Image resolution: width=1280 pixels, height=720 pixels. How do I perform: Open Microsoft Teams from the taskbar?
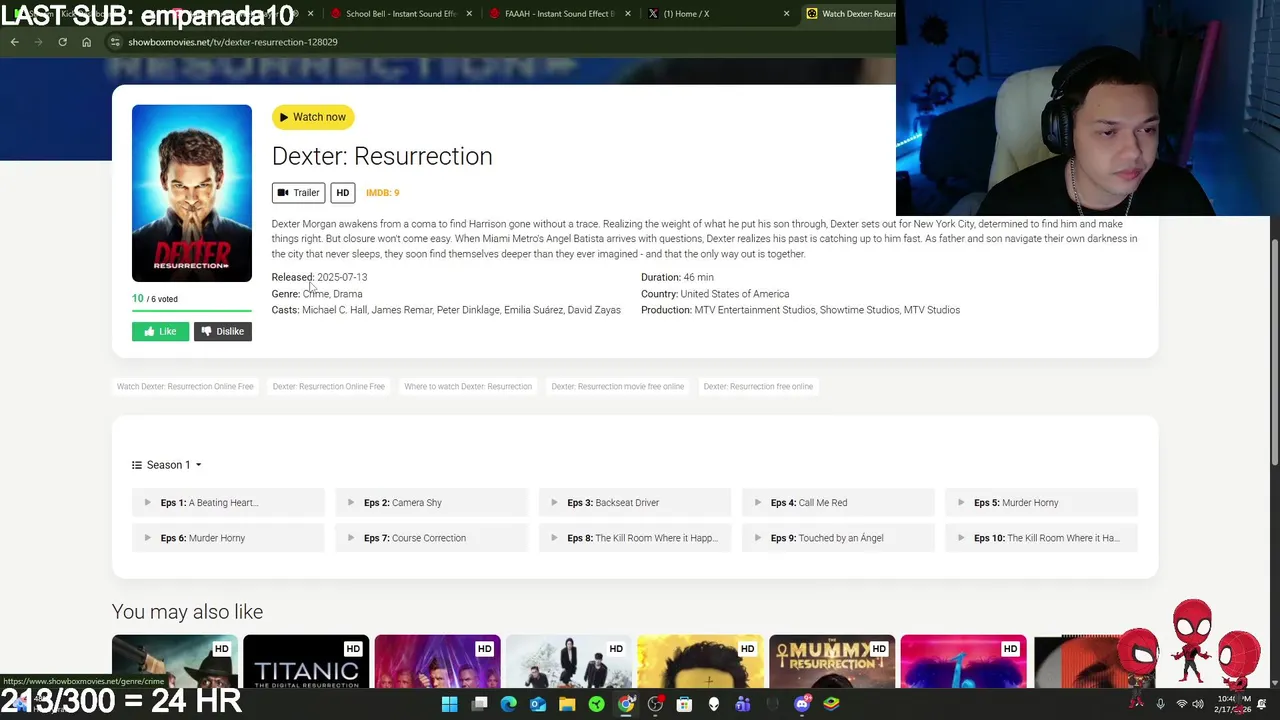click(x=743, y=704)
